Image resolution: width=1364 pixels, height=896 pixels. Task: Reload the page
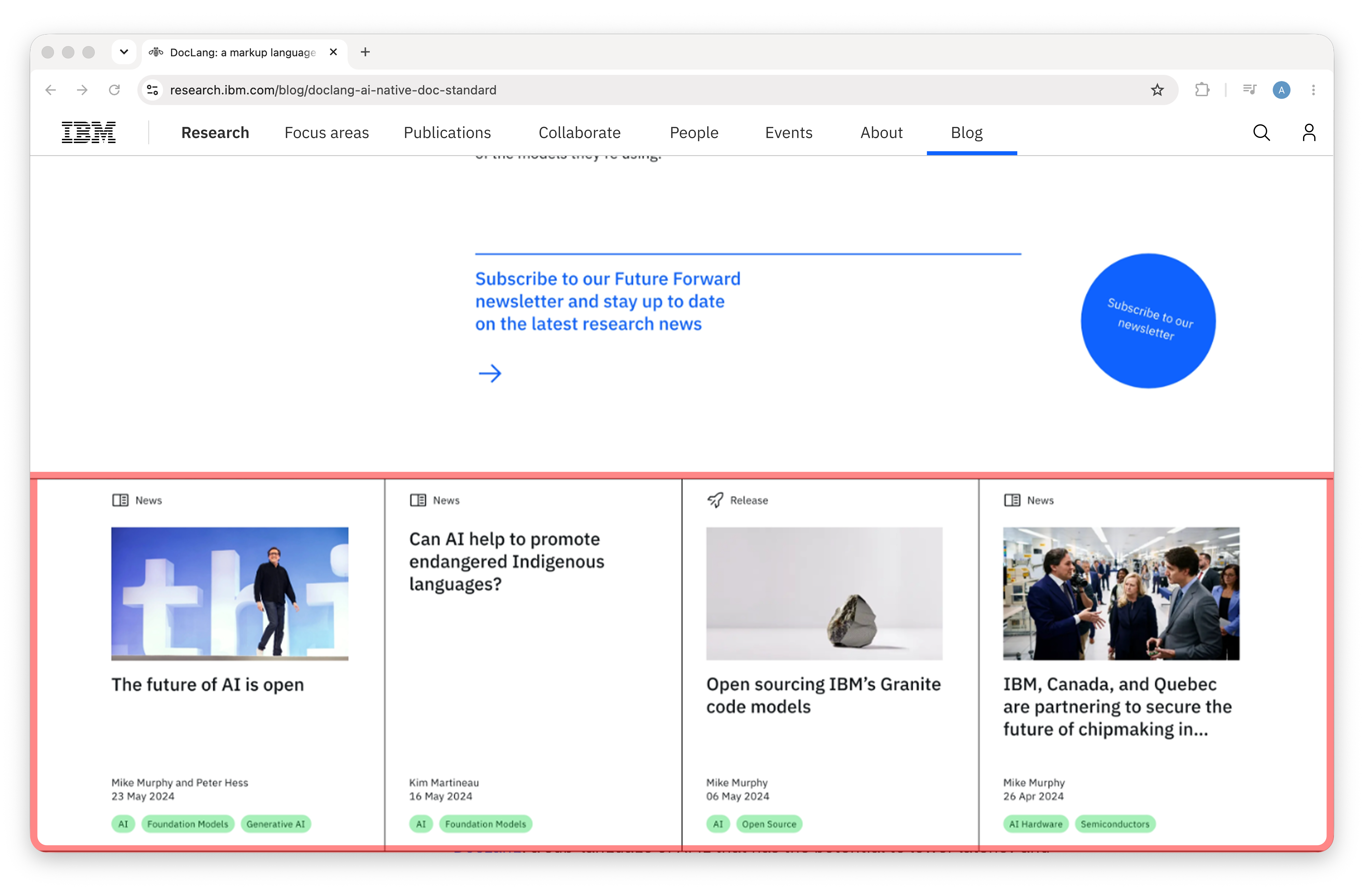[x=115, y=90]
